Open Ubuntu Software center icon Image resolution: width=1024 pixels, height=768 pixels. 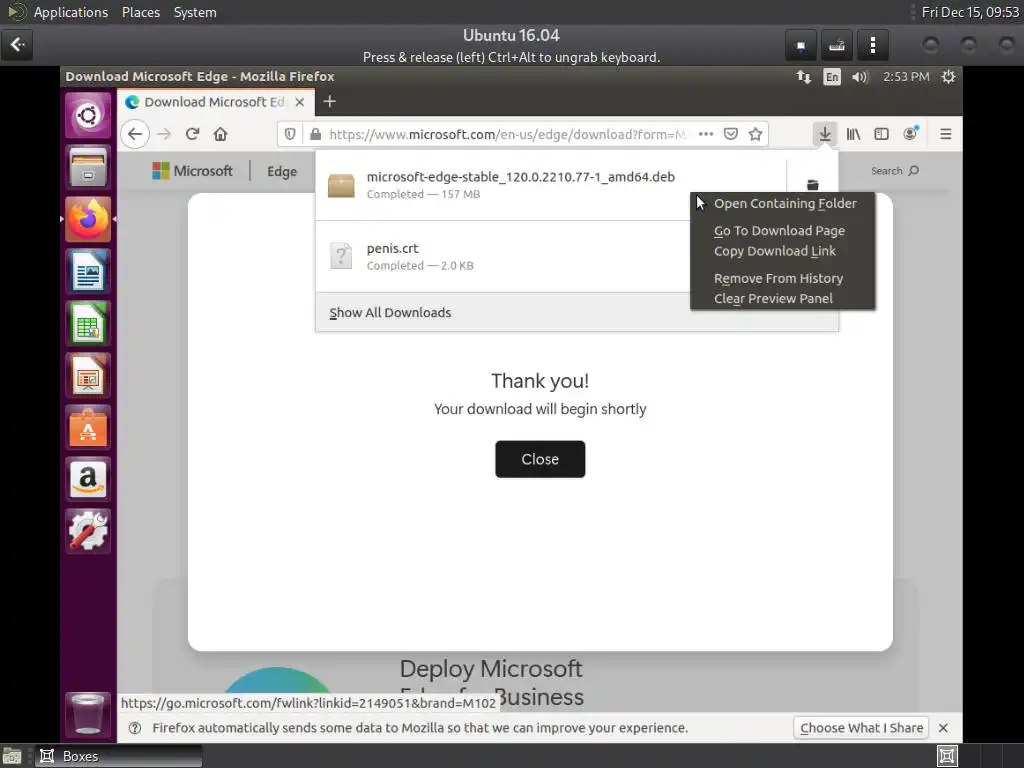click(x=88, y=428)
